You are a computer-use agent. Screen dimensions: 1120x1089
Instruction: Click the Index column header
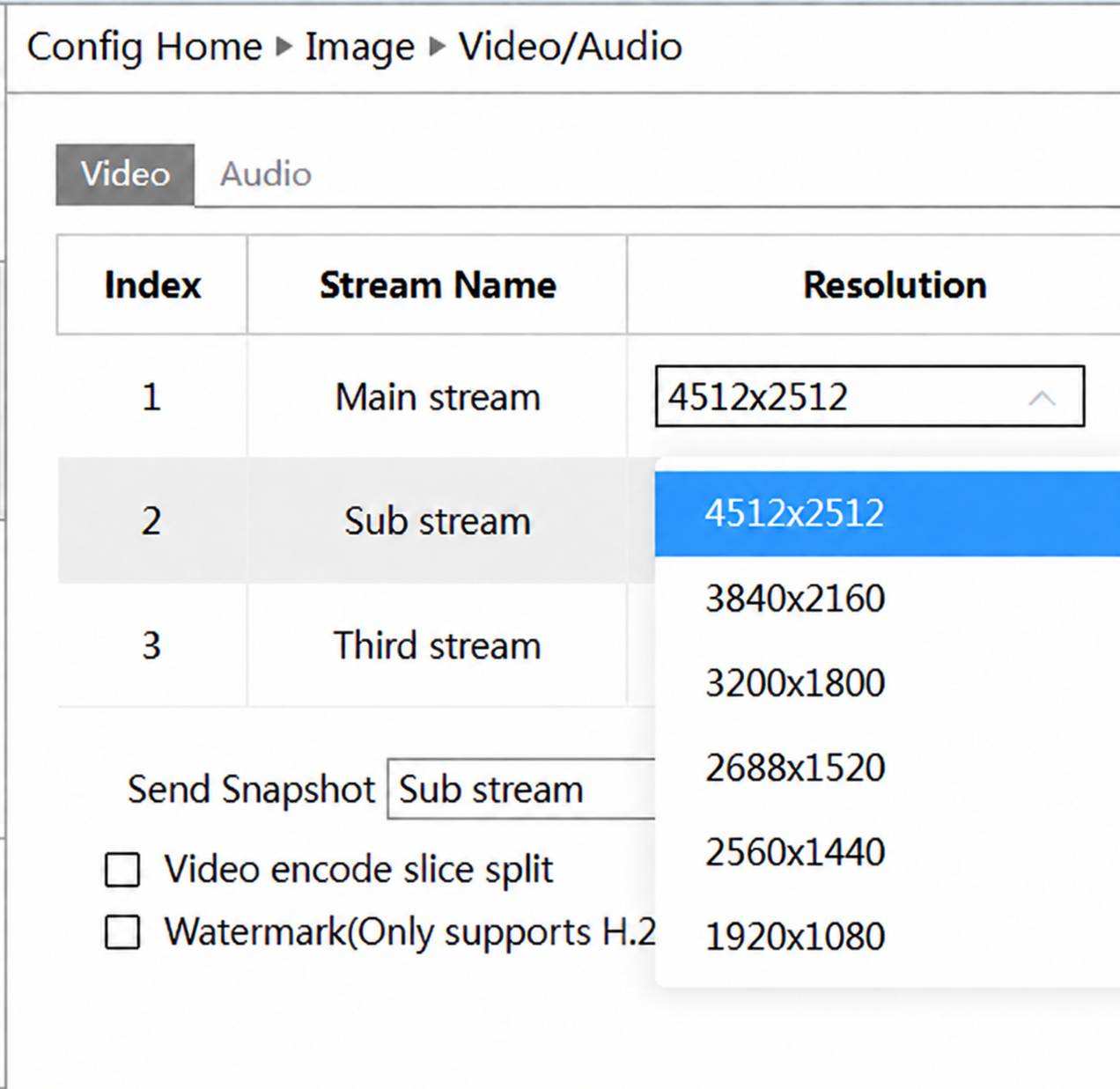[152, 285]
